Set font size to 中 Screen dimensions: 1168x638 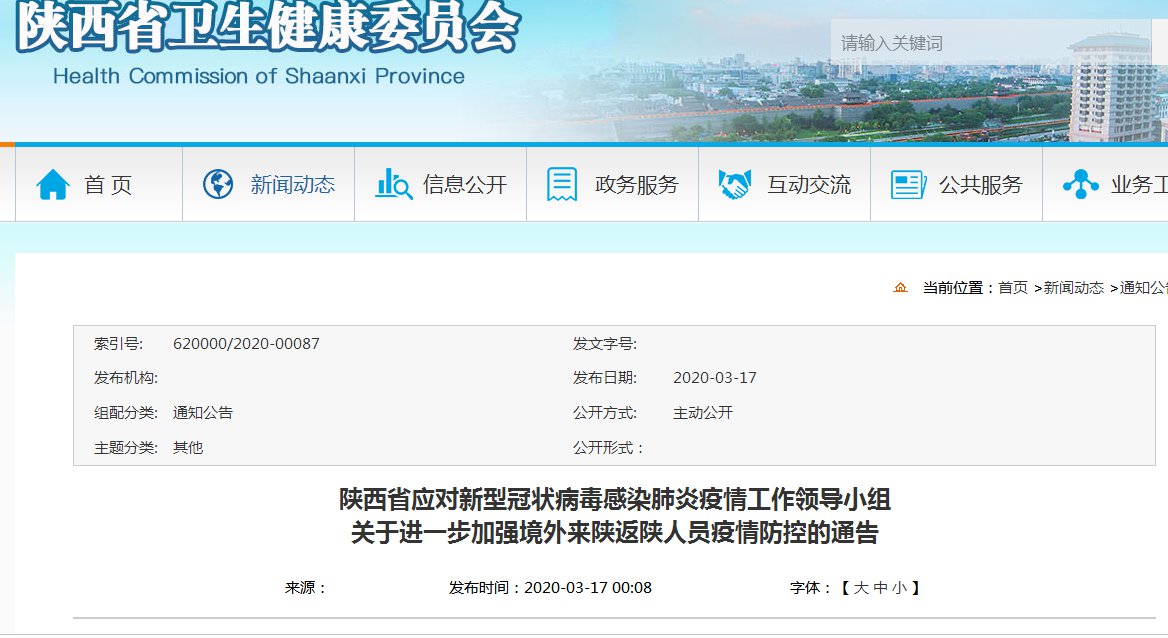pos(880,588)
